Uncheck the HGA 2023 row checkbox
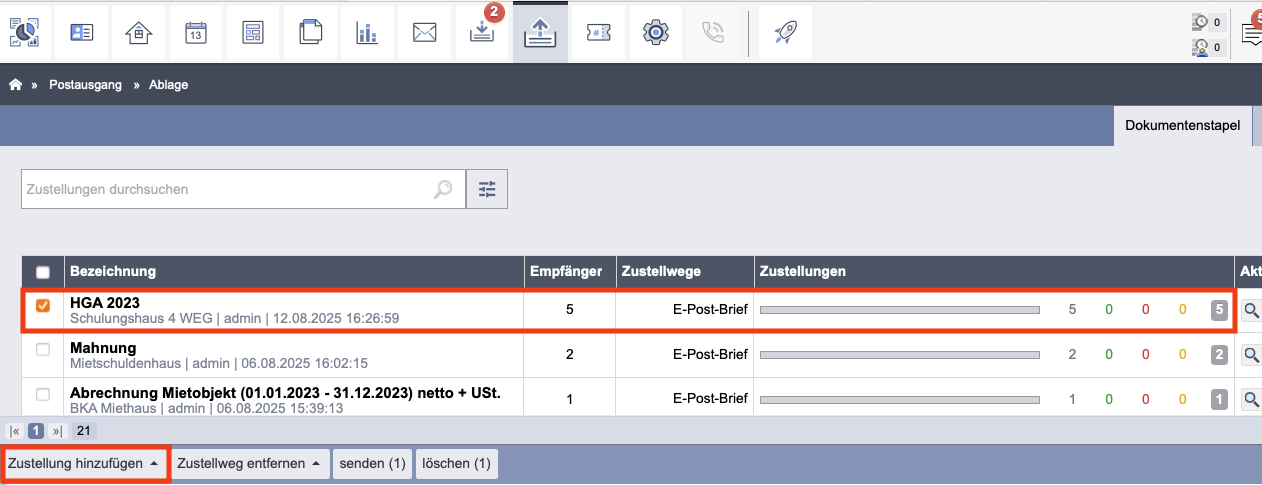This screenshot has height=485, width=1262. [x=43, y=306]
